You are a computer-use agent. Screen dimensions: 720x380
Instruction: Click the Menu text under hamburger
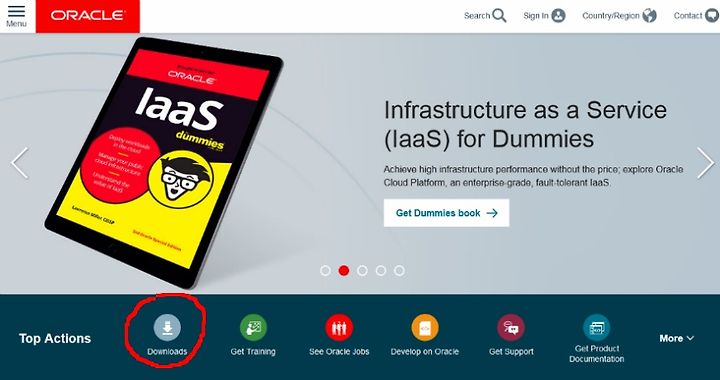(x=16, y=23)
